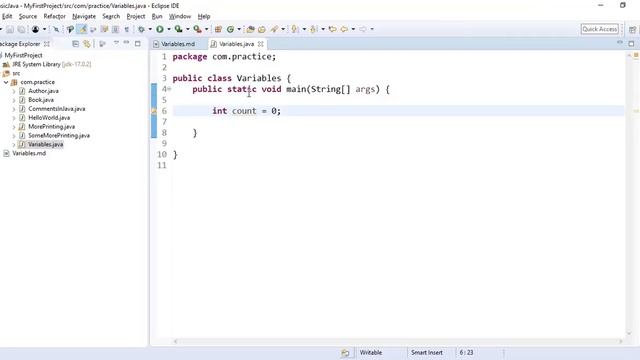The image size is (640, 360).
Task: Toggle Show Whitespace Characters button
Action: click(x=127, y=29)
